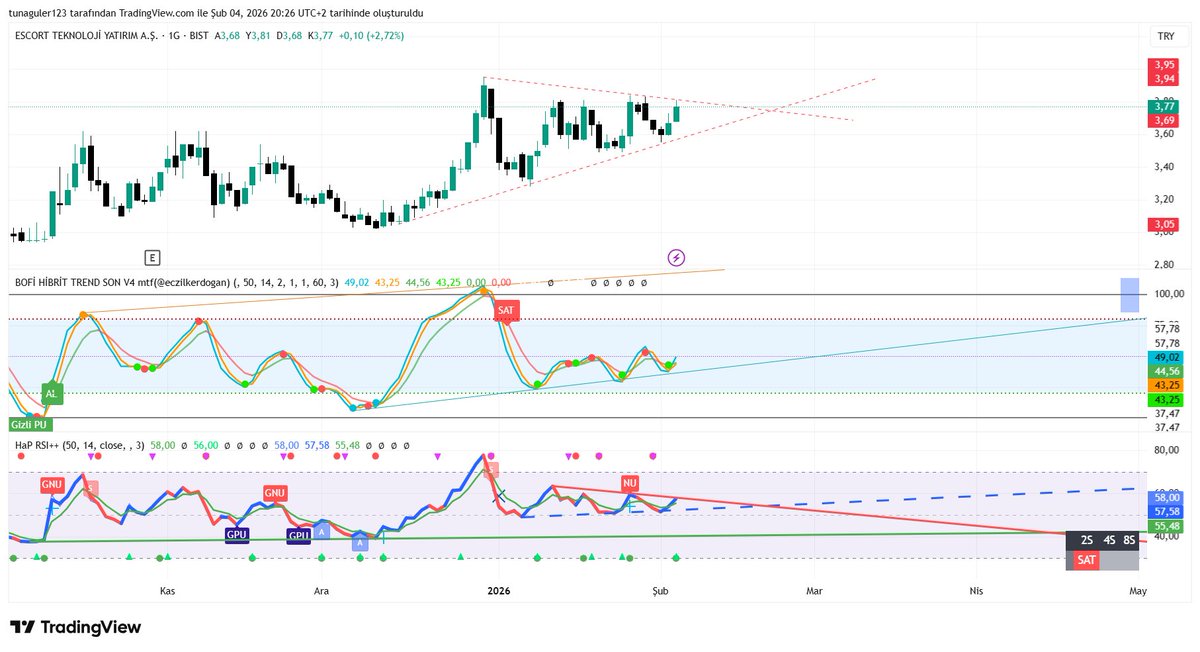The width and height of the screenshot is (1200, 652).
Task: Click the green 44,56 axis label
Action: click(x=1167, y=371)
